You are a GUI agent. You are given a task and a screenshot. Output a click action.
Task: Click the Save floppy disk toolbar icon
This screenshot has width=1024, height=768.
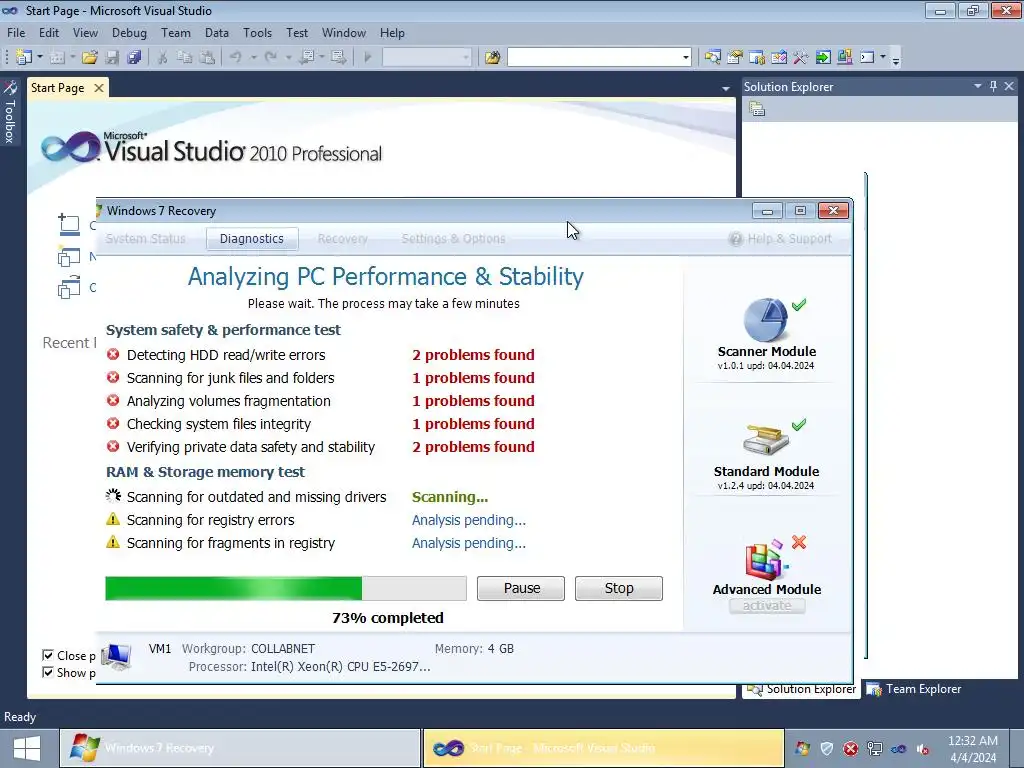pos(112,57)
